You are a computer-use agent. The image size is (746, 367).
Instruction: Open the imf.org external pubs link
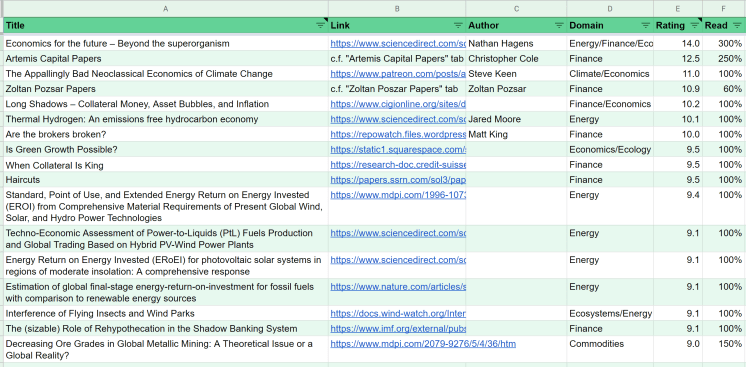pyautogui.click(x=398, y=328)
